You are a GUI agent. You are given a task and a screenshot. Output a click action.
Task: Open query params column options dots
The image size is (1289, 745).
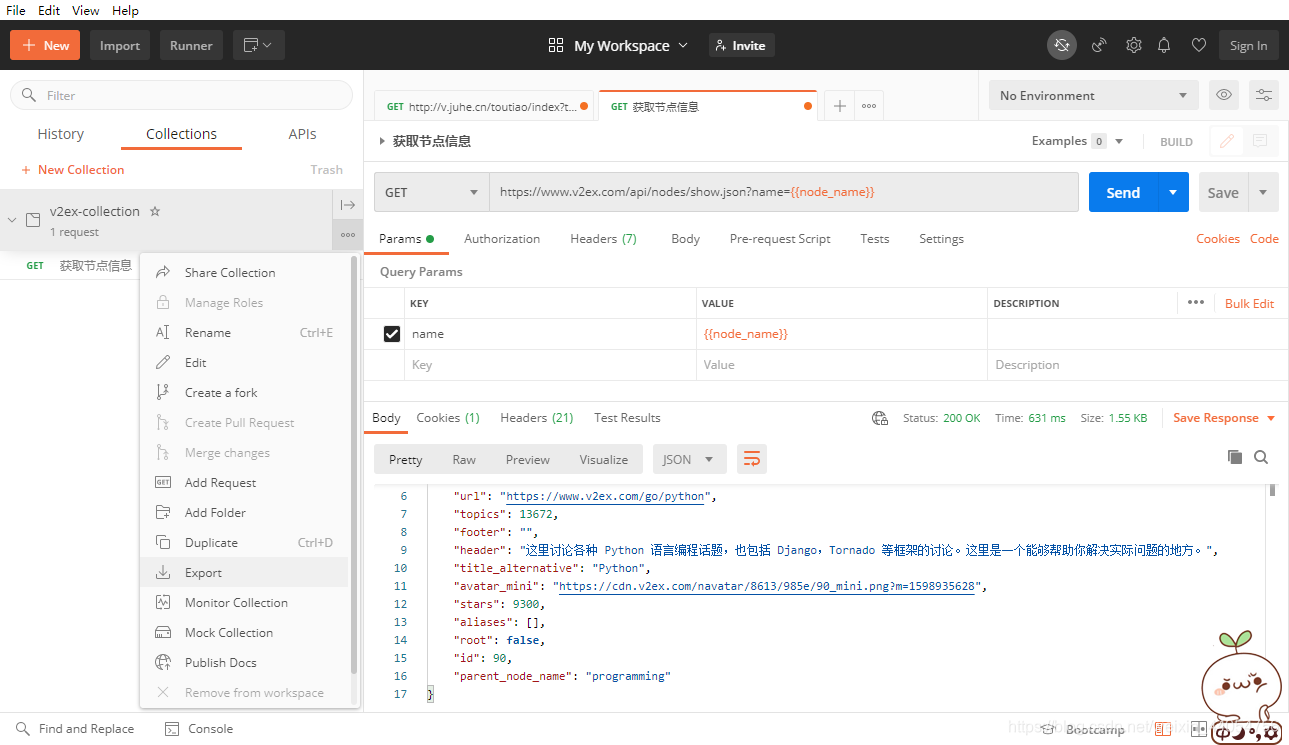coord(1196,303)
